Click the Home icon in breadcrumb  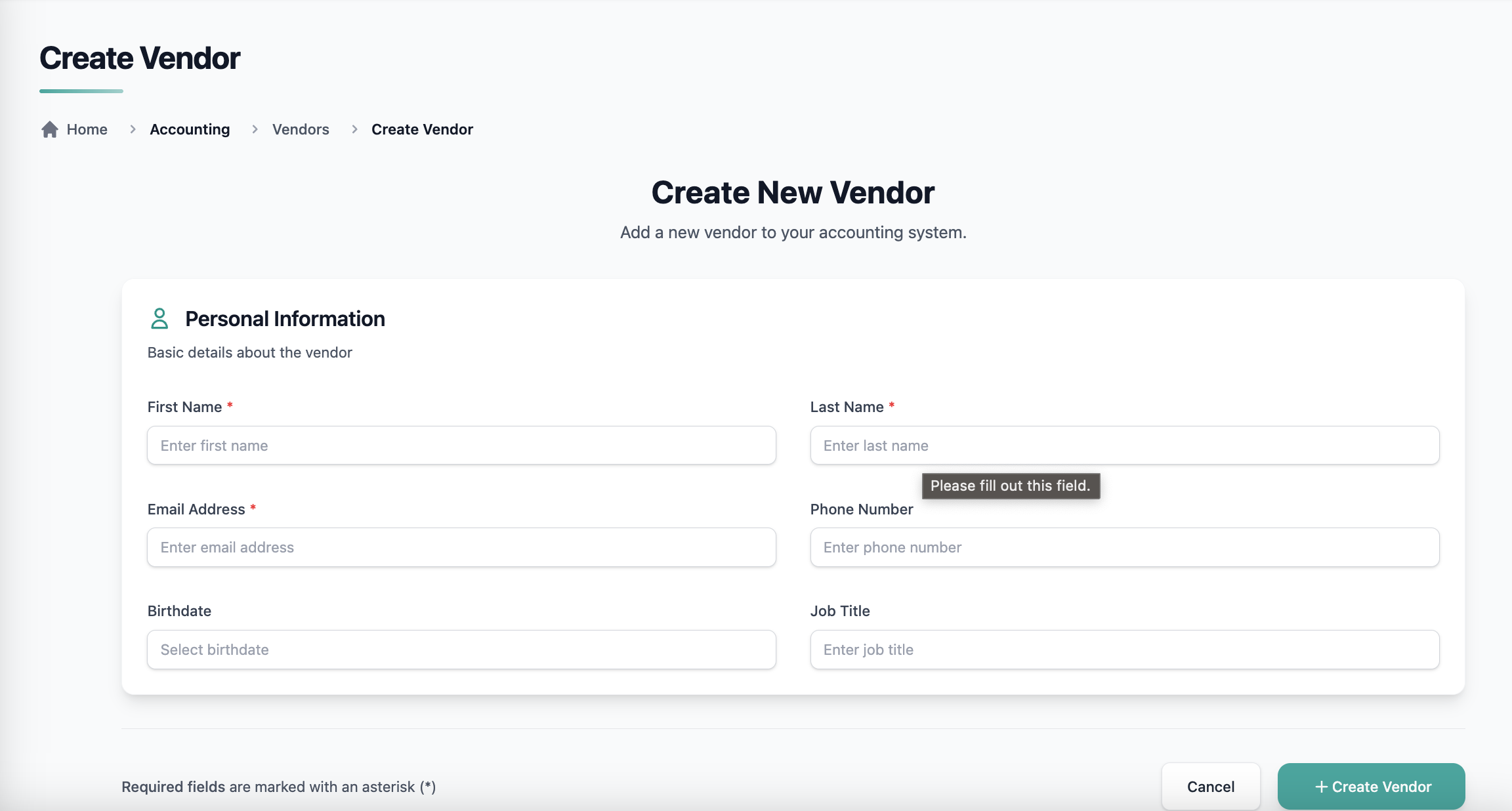coord(50,129)
